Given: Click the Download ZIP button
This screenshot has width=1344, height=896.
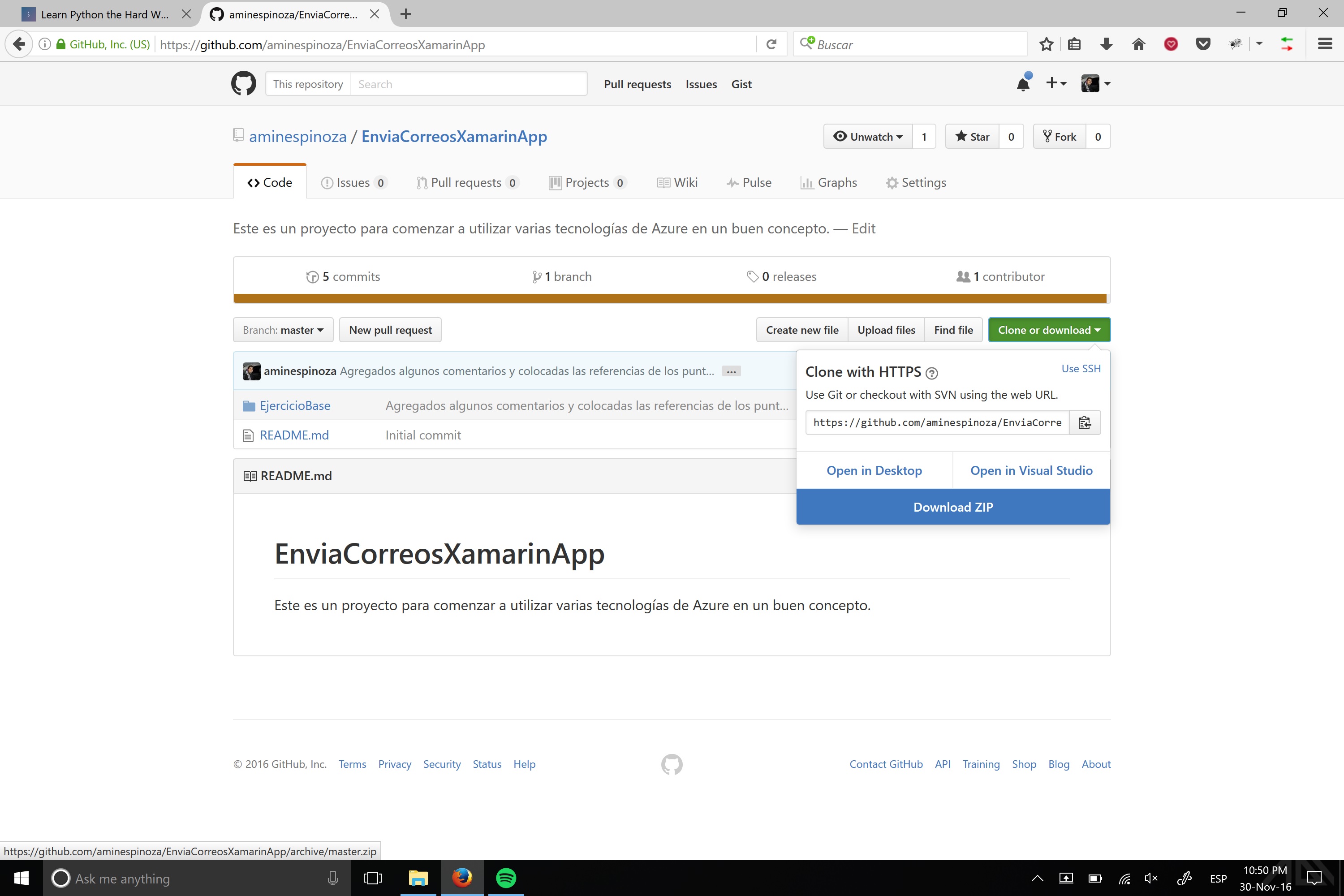Looking at the screenshot, I should tap(952, 507).
